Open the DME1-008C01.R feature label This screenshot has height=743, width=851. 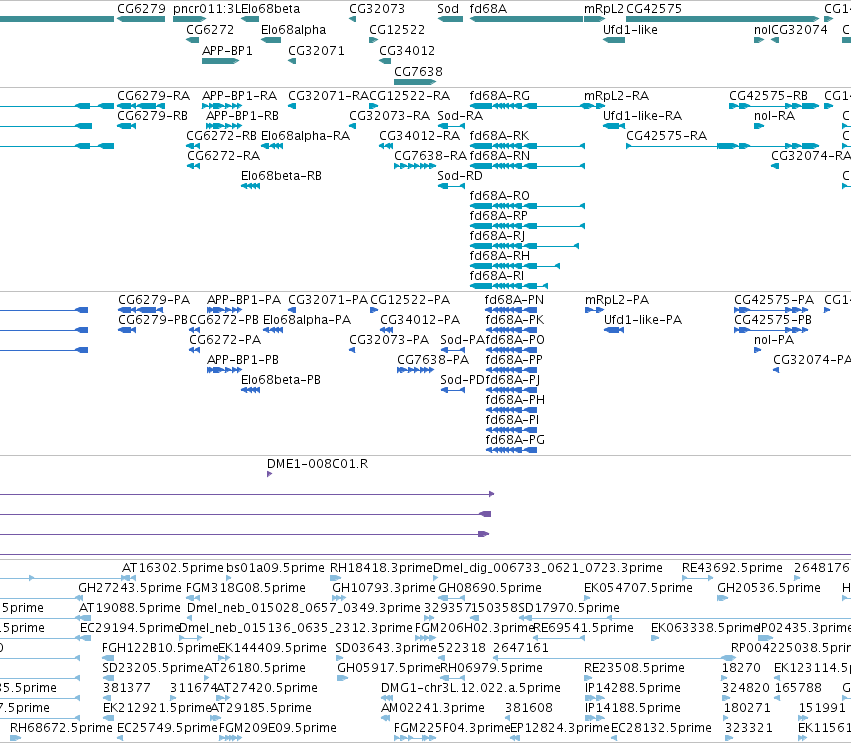point(317,464)
